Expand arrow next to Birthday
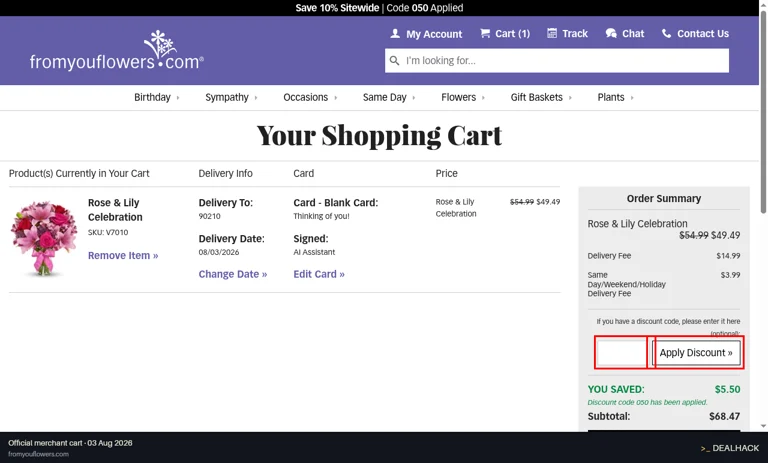The width and height of the screenshot is (768, 463). coord(178,98)
